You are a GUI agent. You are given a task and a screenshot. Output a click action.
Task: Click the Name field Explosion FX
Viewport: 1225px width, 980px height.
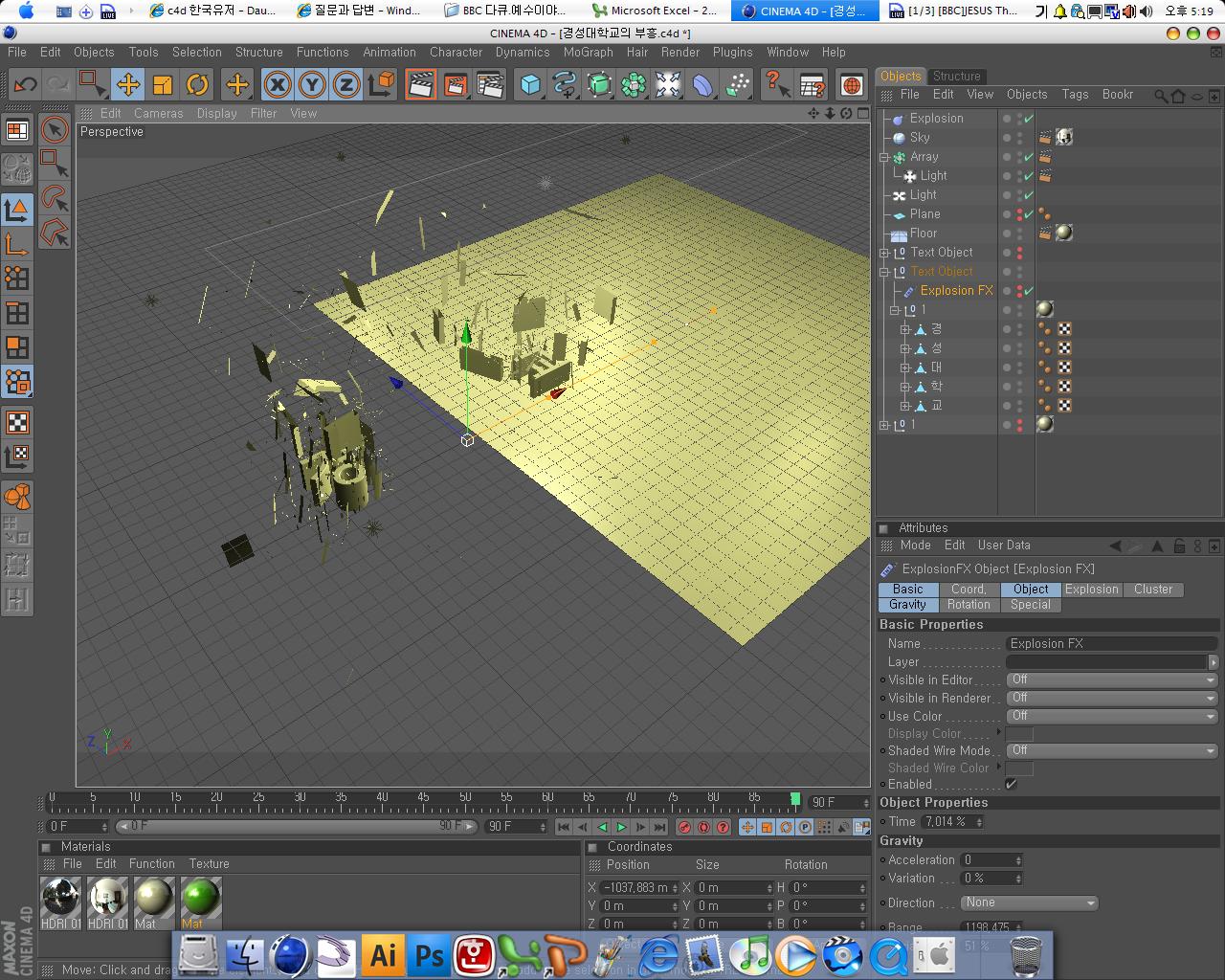pos(1112,644)
